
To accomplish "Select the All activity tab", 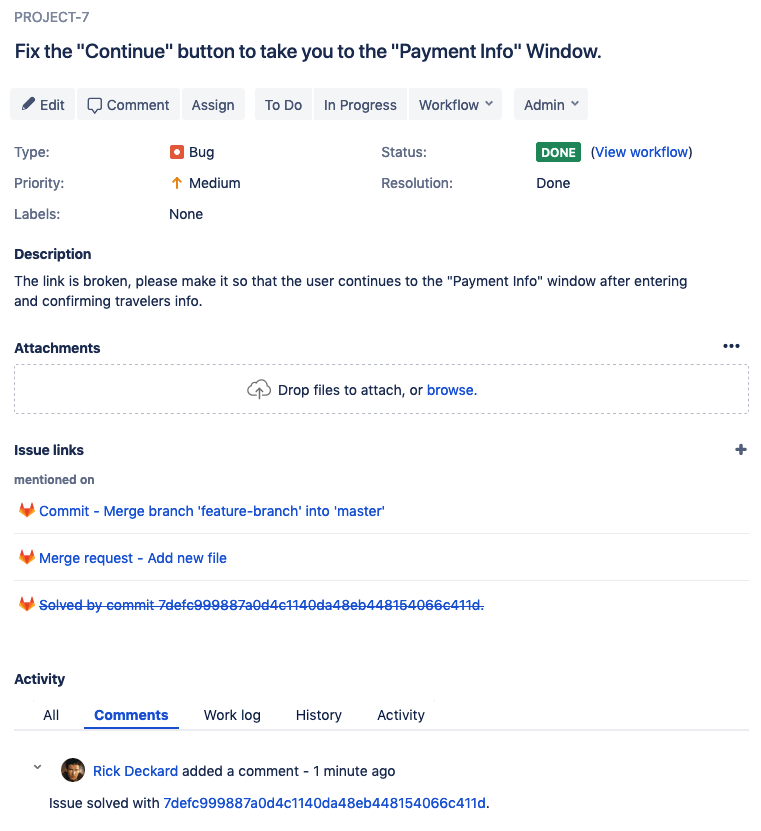I will (x=51, y=715).
